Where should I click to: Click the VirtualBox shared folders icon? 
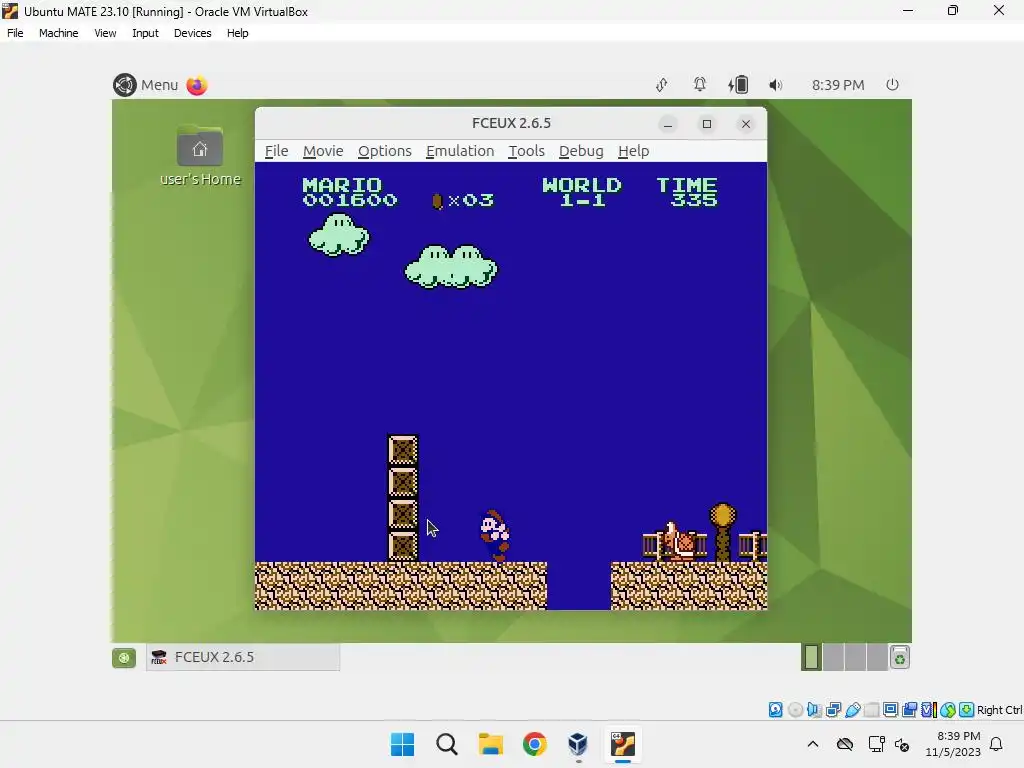tap(871, 710)
